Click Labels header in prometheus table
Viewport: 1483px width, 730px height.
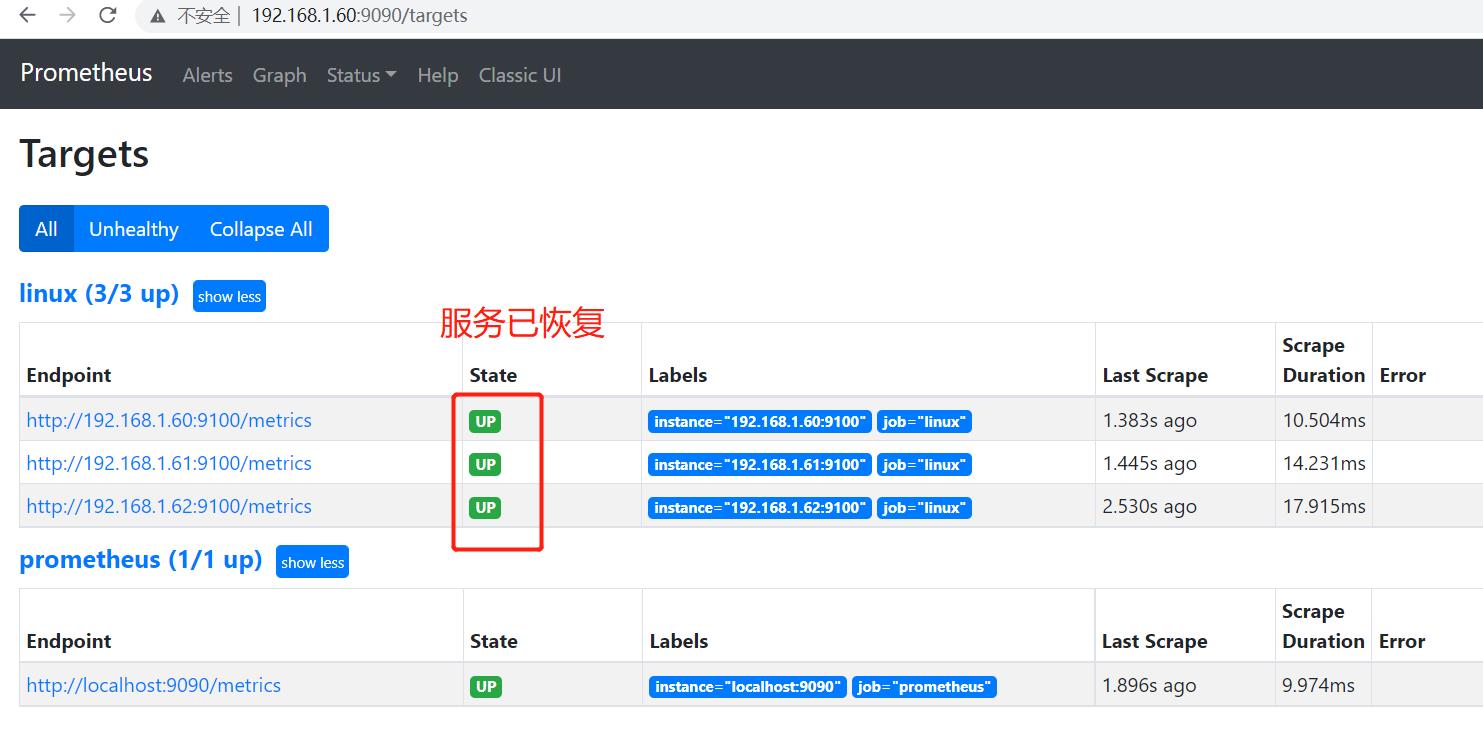click(x=679, y=641)
